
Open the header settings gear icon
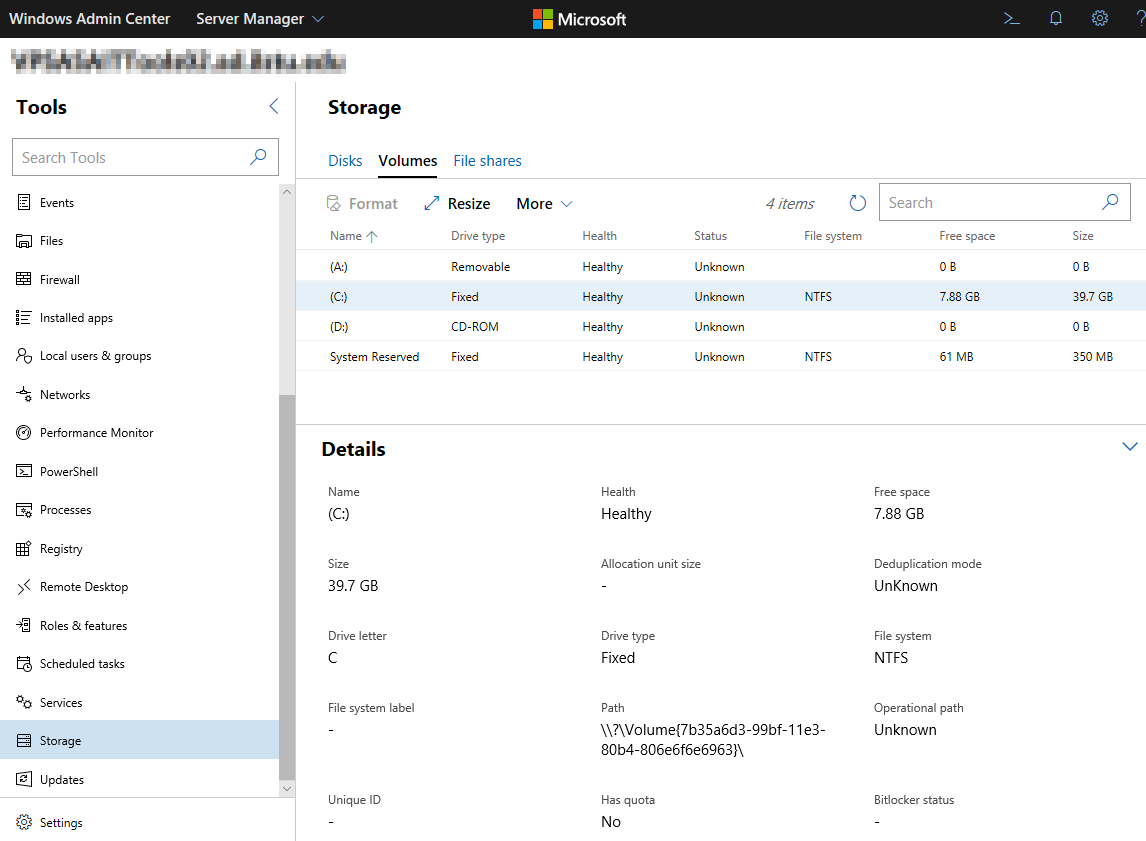(1099, 19)
